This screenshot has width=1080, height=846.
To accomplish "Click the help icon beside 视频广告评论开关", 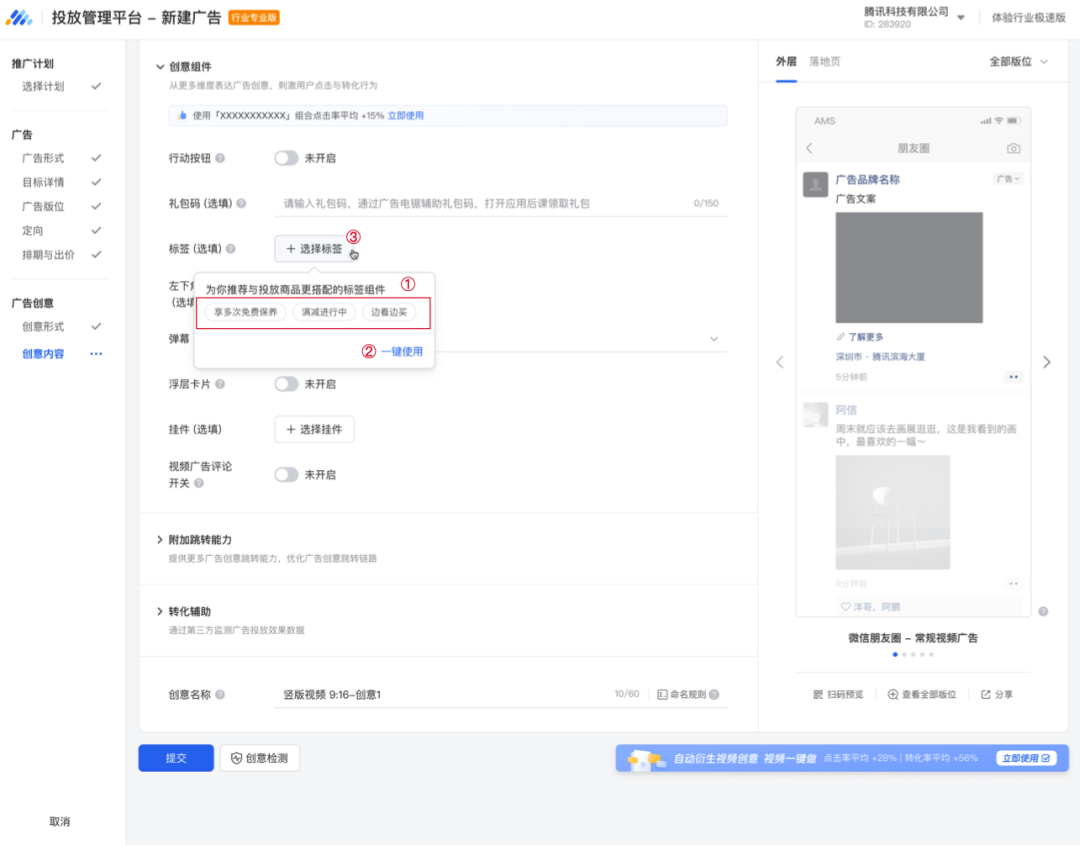I will coord(199,483).
